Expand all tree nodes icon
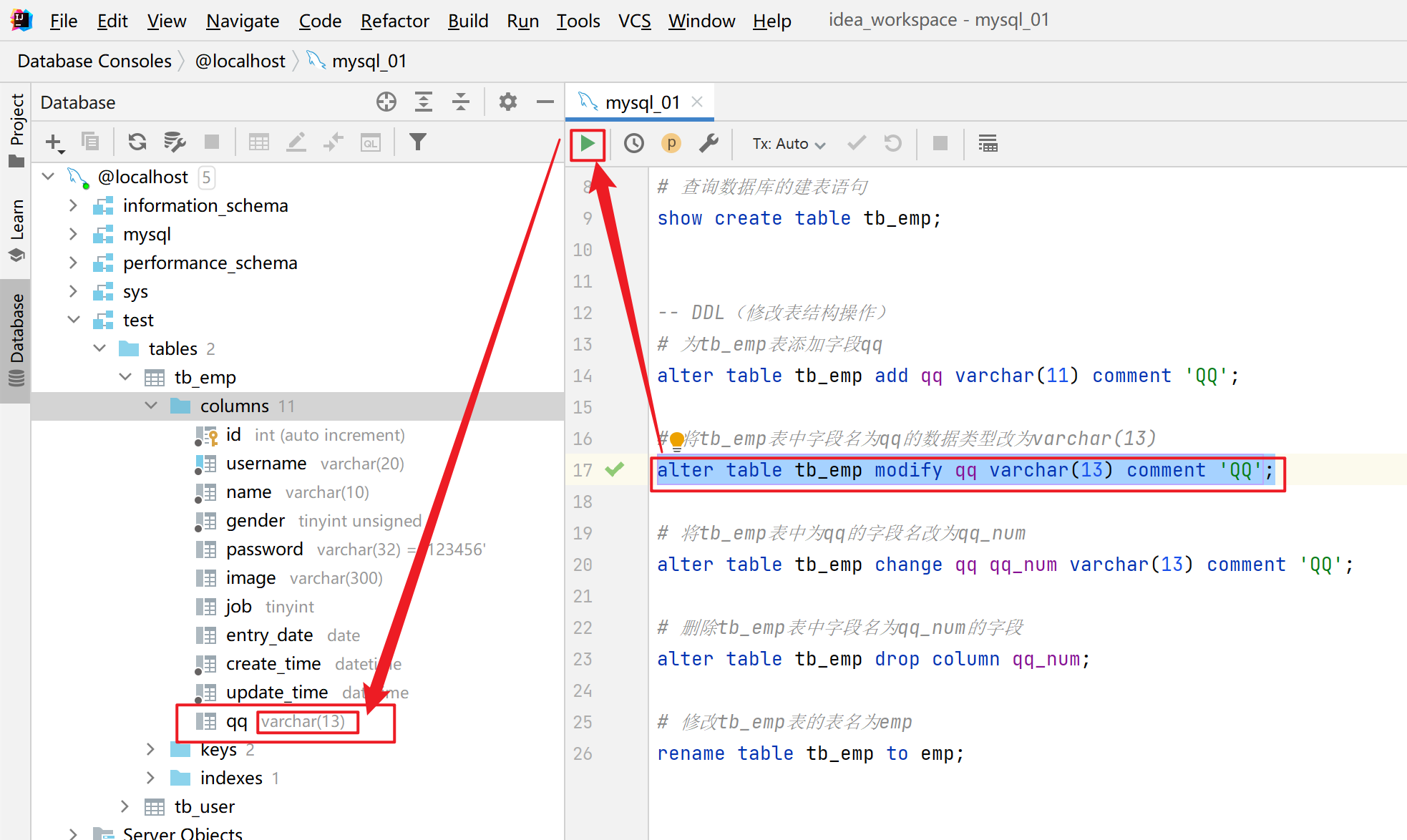Screen dimensions: 1407x840 tap(424, 102)
